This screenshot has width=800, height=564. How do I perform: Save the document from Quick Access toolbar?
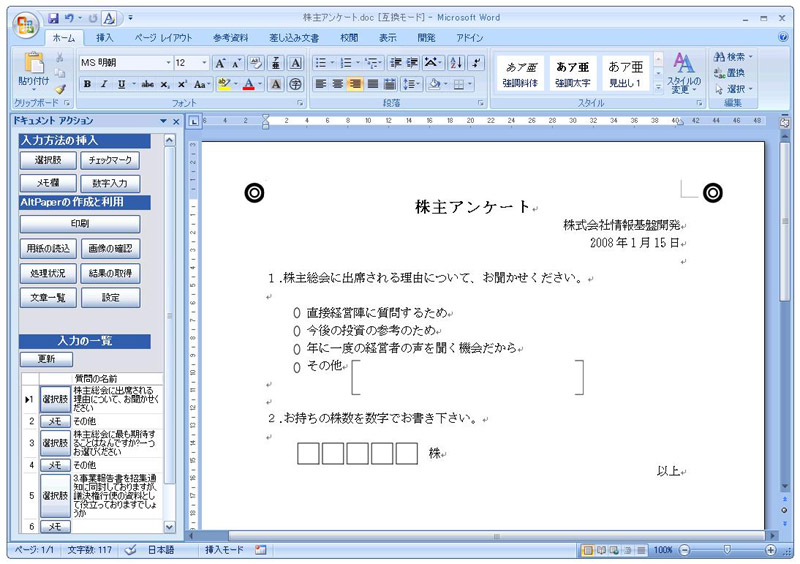[53, 18]
